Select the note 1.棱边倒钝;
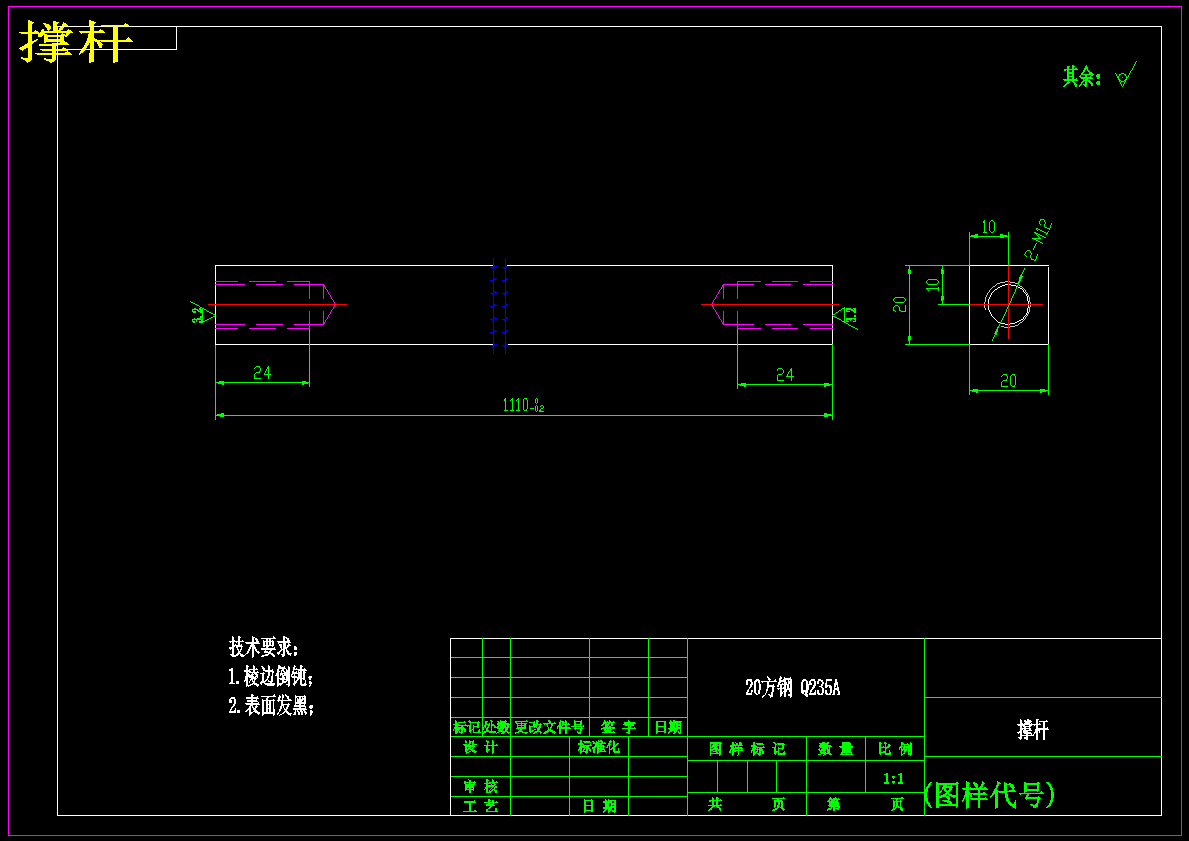 point(271,676)
